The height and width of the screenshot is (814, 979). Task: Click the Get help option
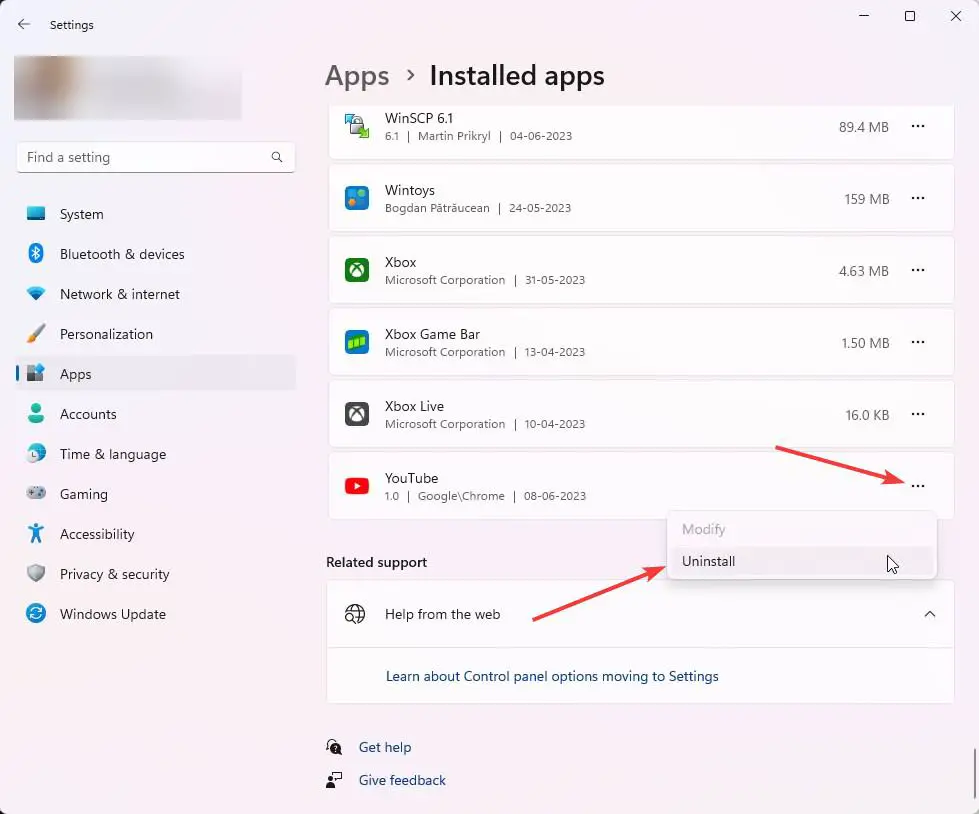(385, 747)
